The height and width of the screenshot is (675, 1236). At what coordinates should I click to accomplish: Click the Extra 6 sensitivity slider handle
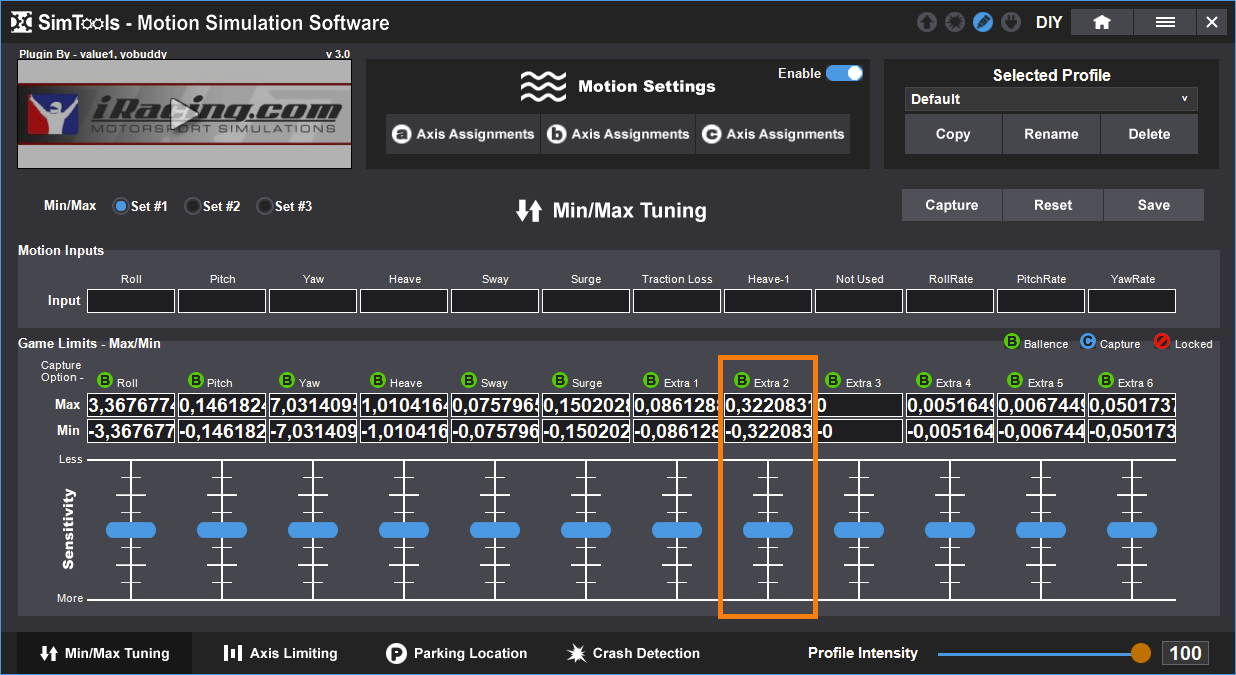point(1132,529)
